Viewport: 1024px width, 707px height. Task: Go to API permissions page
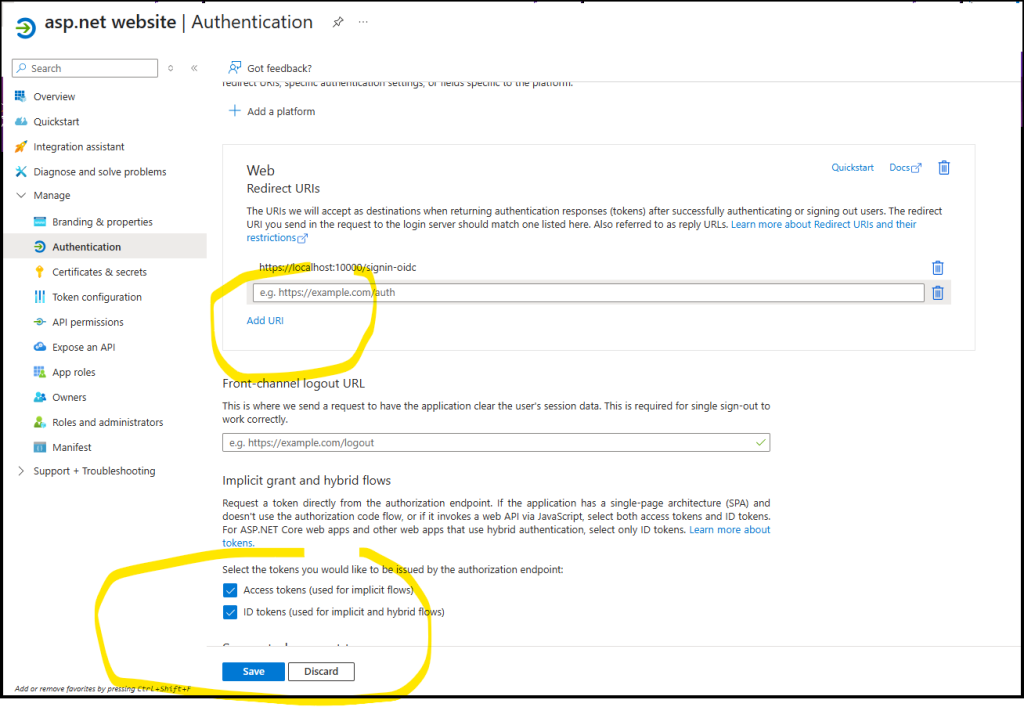(87, 322)
